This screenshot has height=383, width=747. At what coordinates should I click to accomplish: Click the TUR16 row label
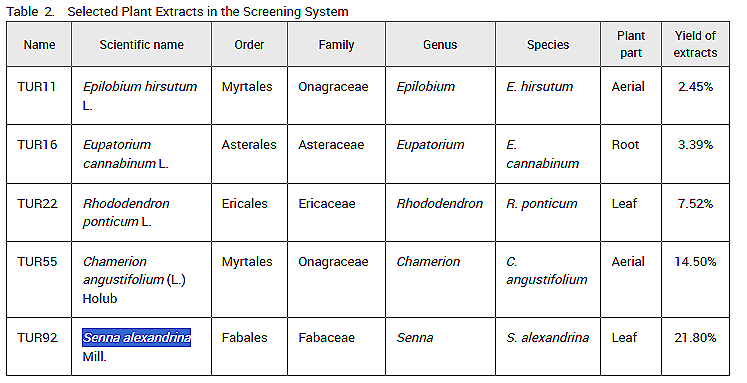(37, 145)
